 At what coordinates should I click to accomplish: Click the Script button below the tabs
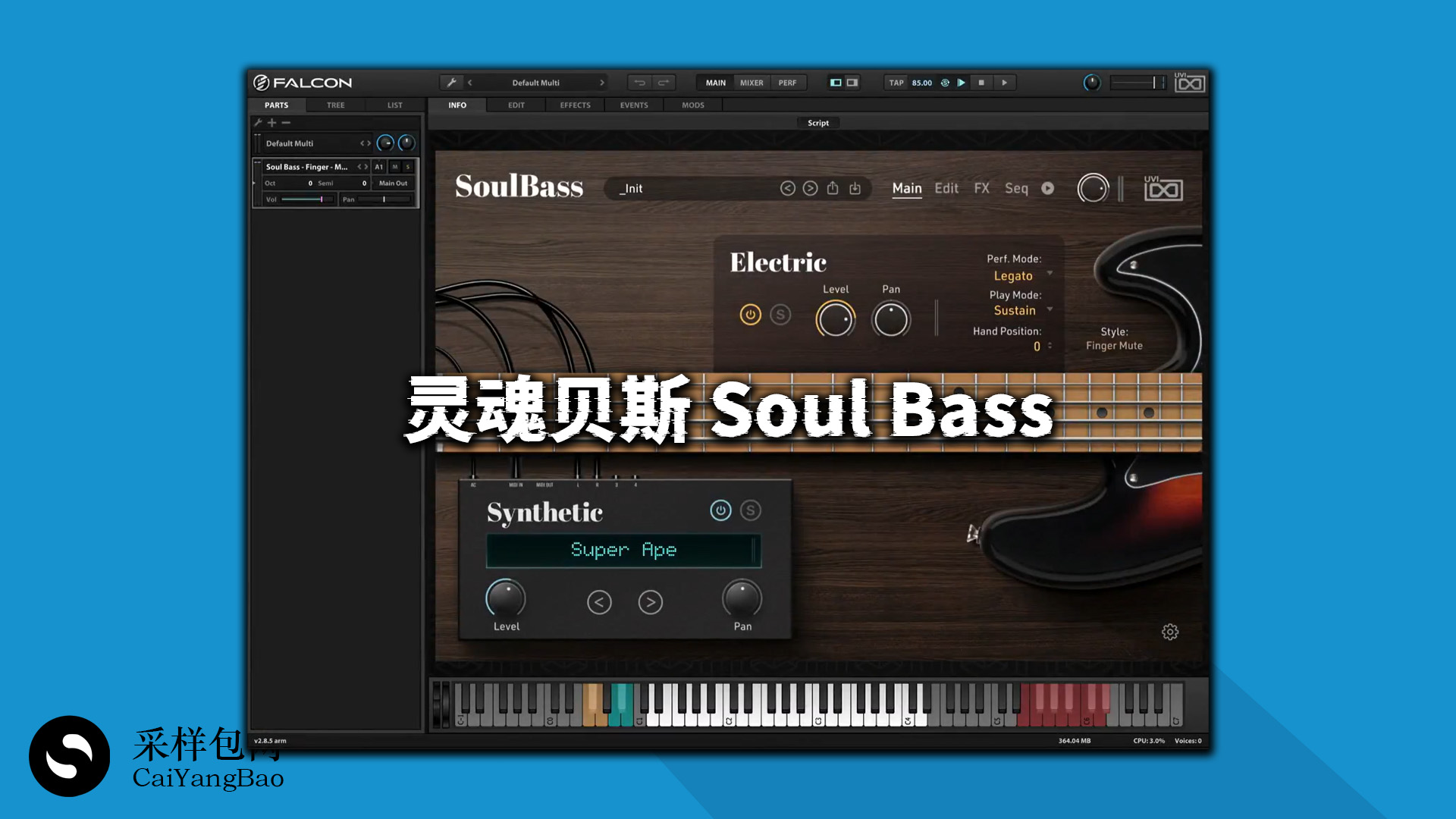[817, 122]
